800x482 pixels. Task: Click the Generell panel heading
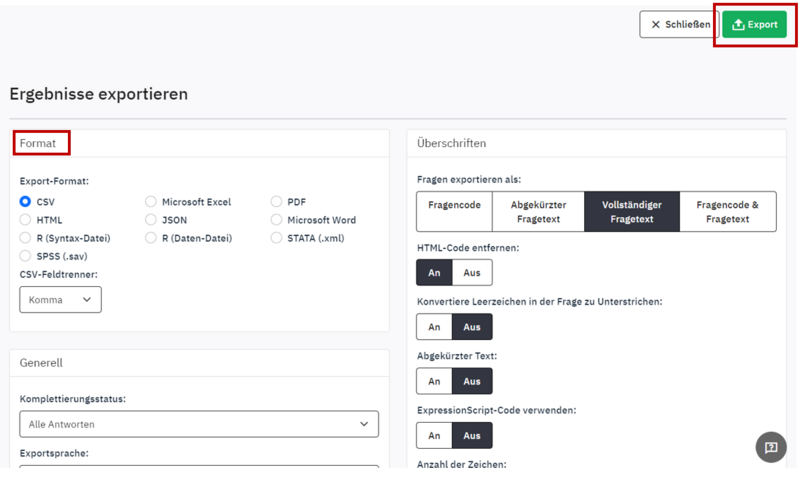41,363
